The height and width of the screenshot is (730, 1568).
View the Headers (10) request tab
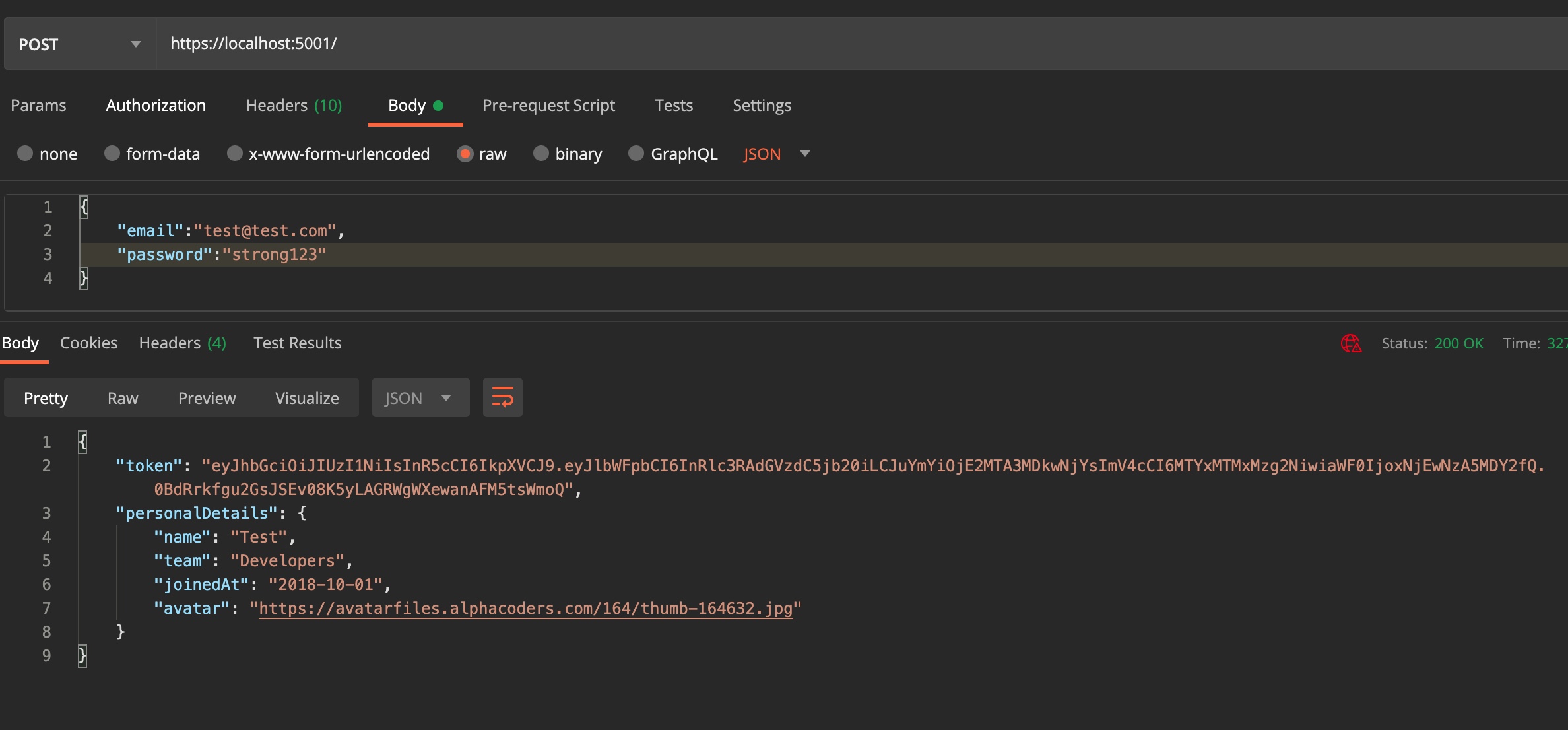pos(294,105)
